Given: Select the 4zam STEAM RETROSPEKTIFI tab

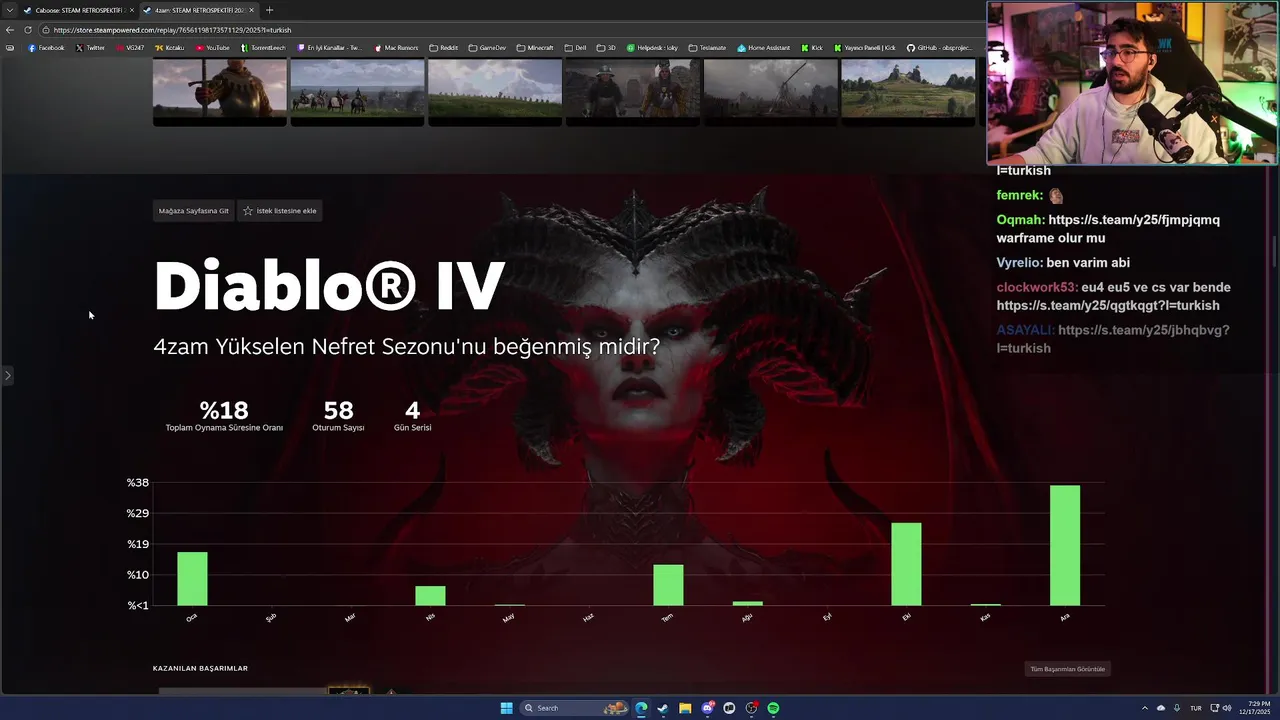Looking at the screenshot, I should [x=198, y=10].
